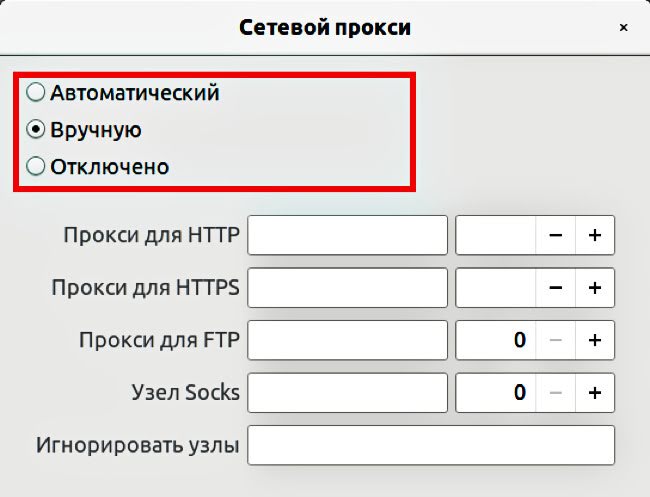This screenshot has height=497, width=650.
Task: Increase Socks port with plus button
Action: coord(595,393)
